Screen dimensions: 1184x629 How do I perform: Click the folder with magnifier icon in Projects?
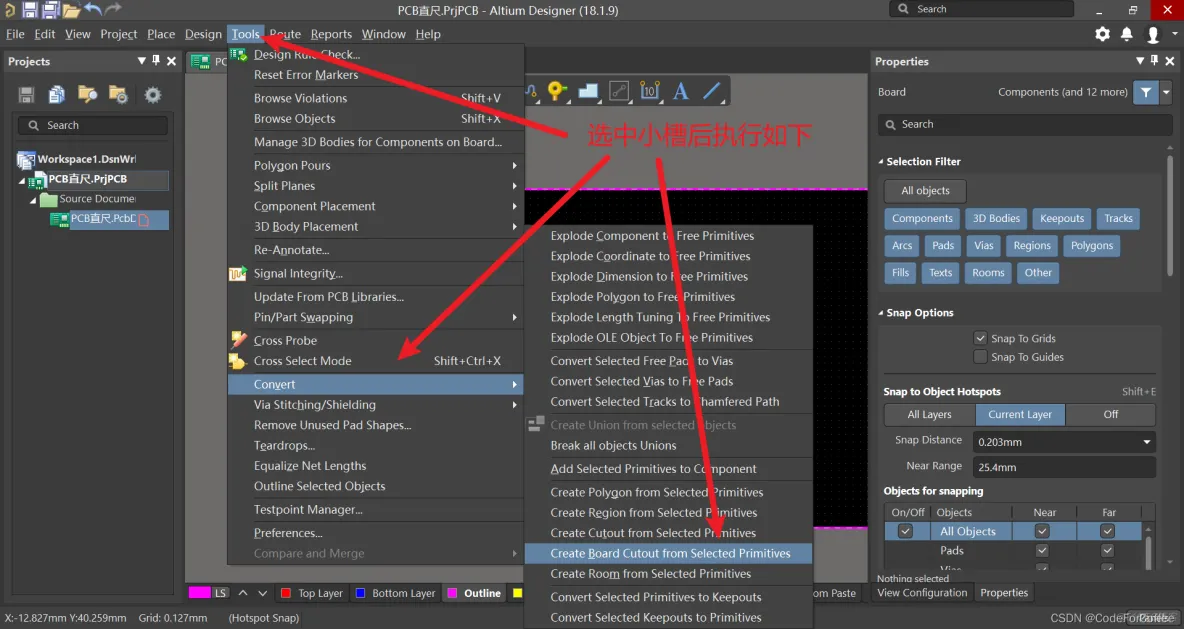click(x=88, y=94)
